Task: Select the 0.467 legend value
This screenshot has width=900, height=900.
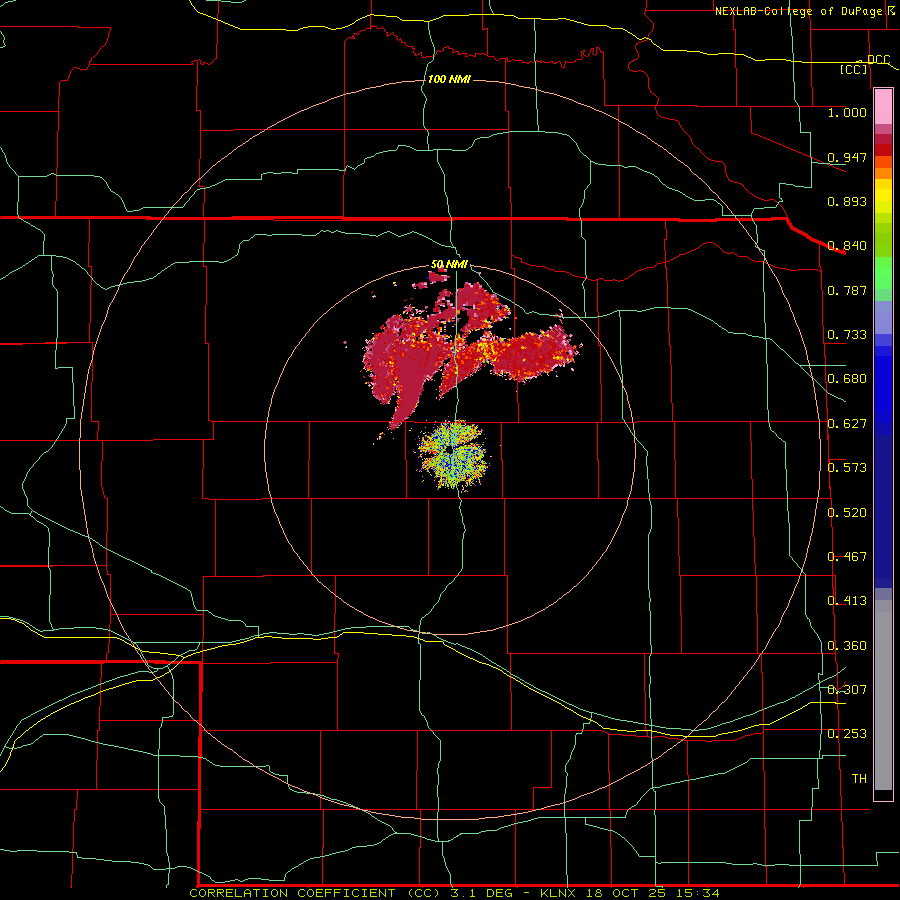Action: pos(847,557)
